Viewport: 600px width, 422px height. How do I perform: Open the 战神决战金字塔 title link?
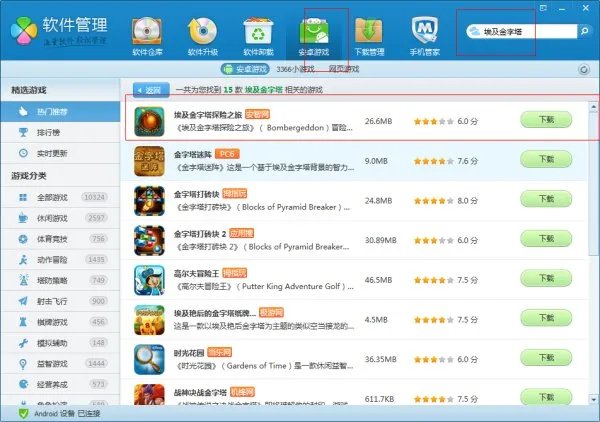click(201, 393)
